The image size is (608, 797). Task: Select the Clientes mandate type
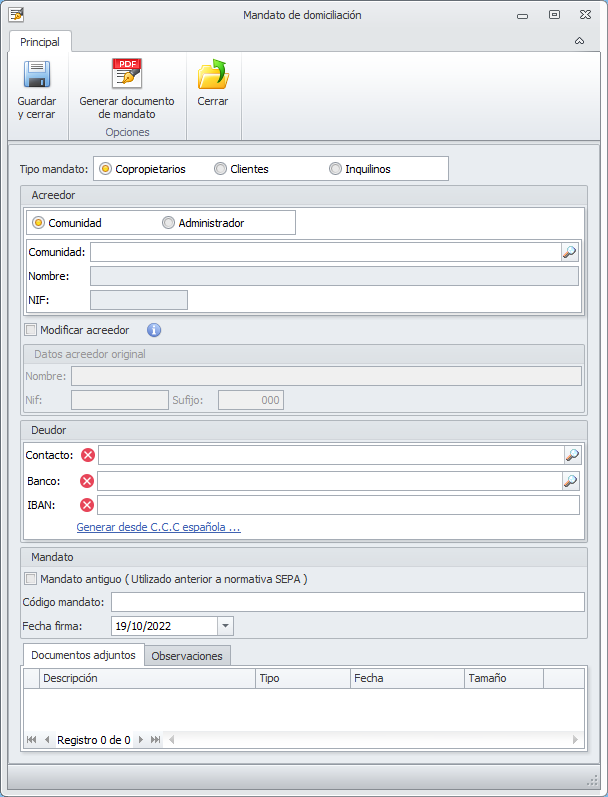(x=221, y=169)
